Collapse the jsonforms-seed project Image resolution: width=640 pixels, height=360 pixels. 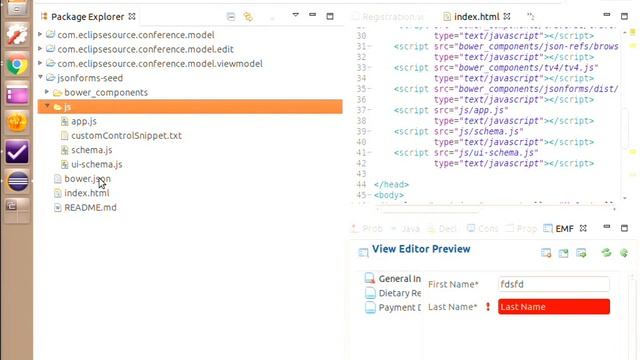click(40, 77)
